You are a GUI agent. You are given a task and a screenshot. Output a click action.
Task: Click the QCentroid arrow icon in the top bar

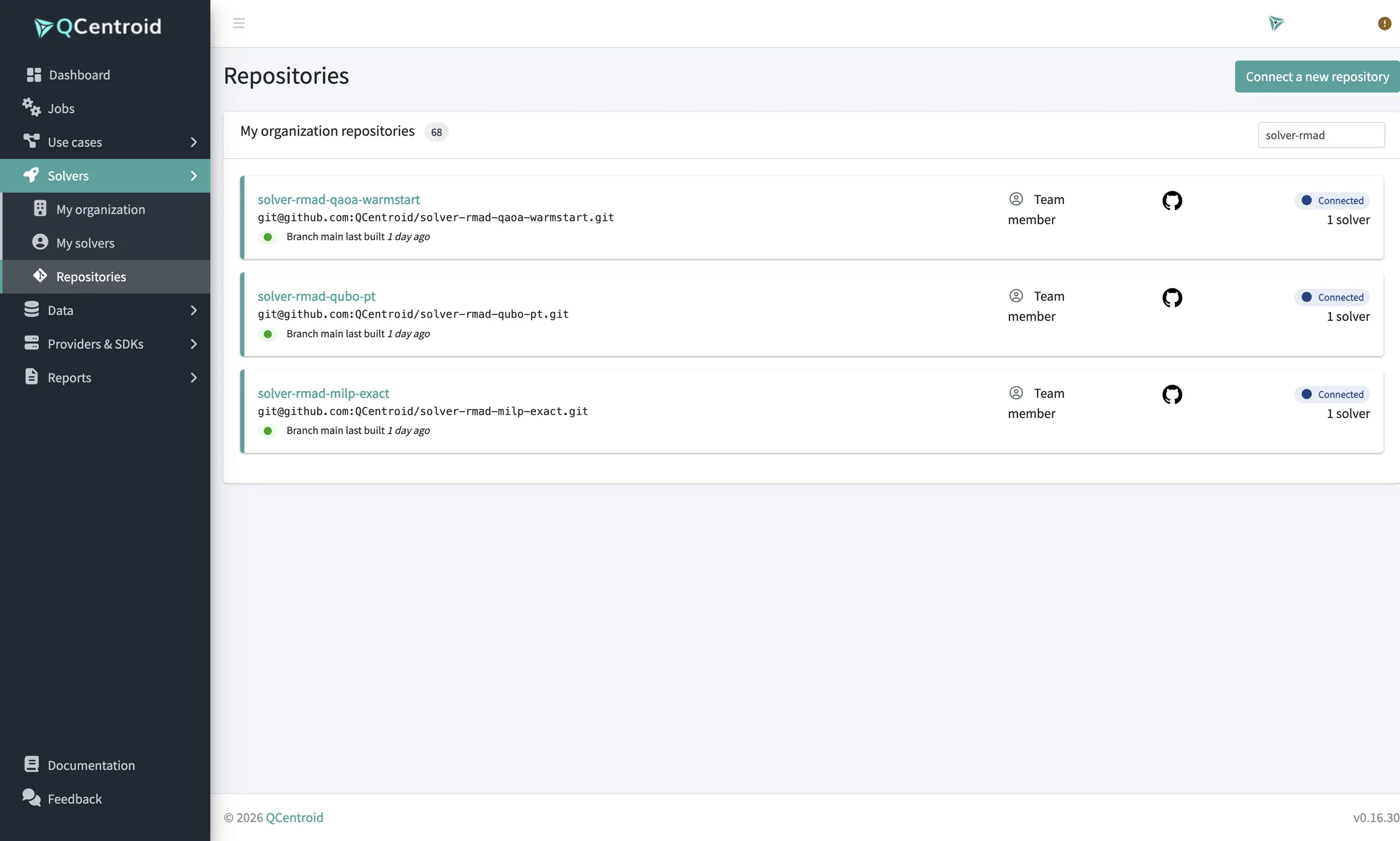click(x=1276, y=23)
